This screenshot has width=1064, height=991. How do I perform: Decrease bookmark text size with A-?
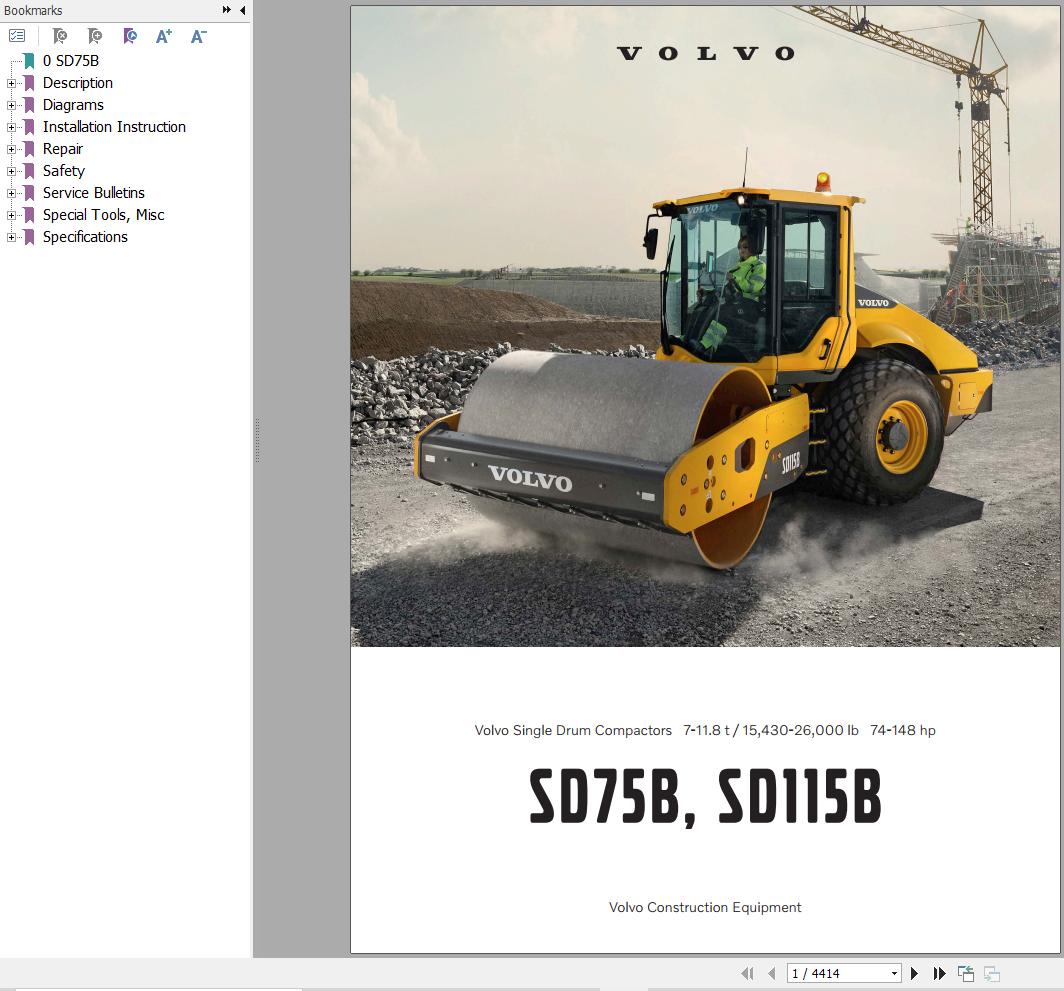point(197,35)
